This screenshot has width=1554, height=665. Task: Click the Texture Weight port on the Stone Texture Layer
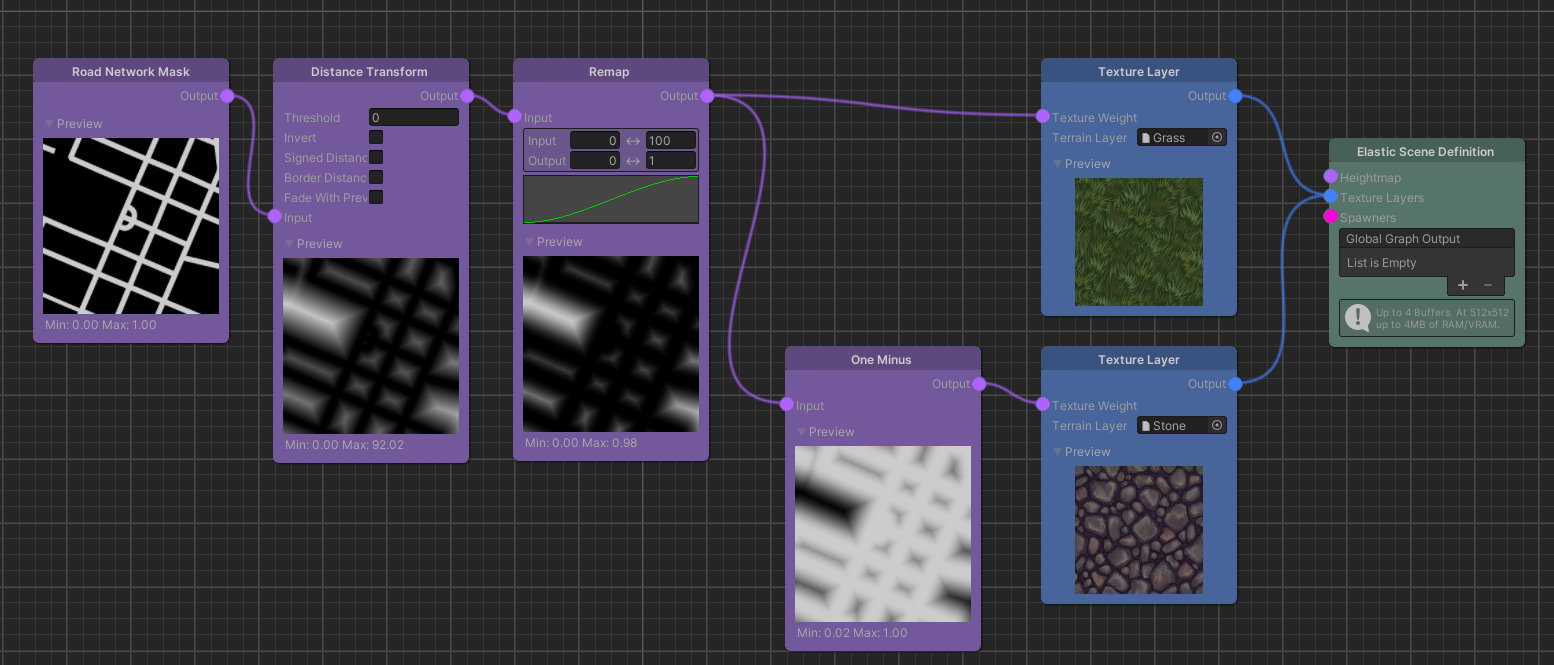(1043, 405)
